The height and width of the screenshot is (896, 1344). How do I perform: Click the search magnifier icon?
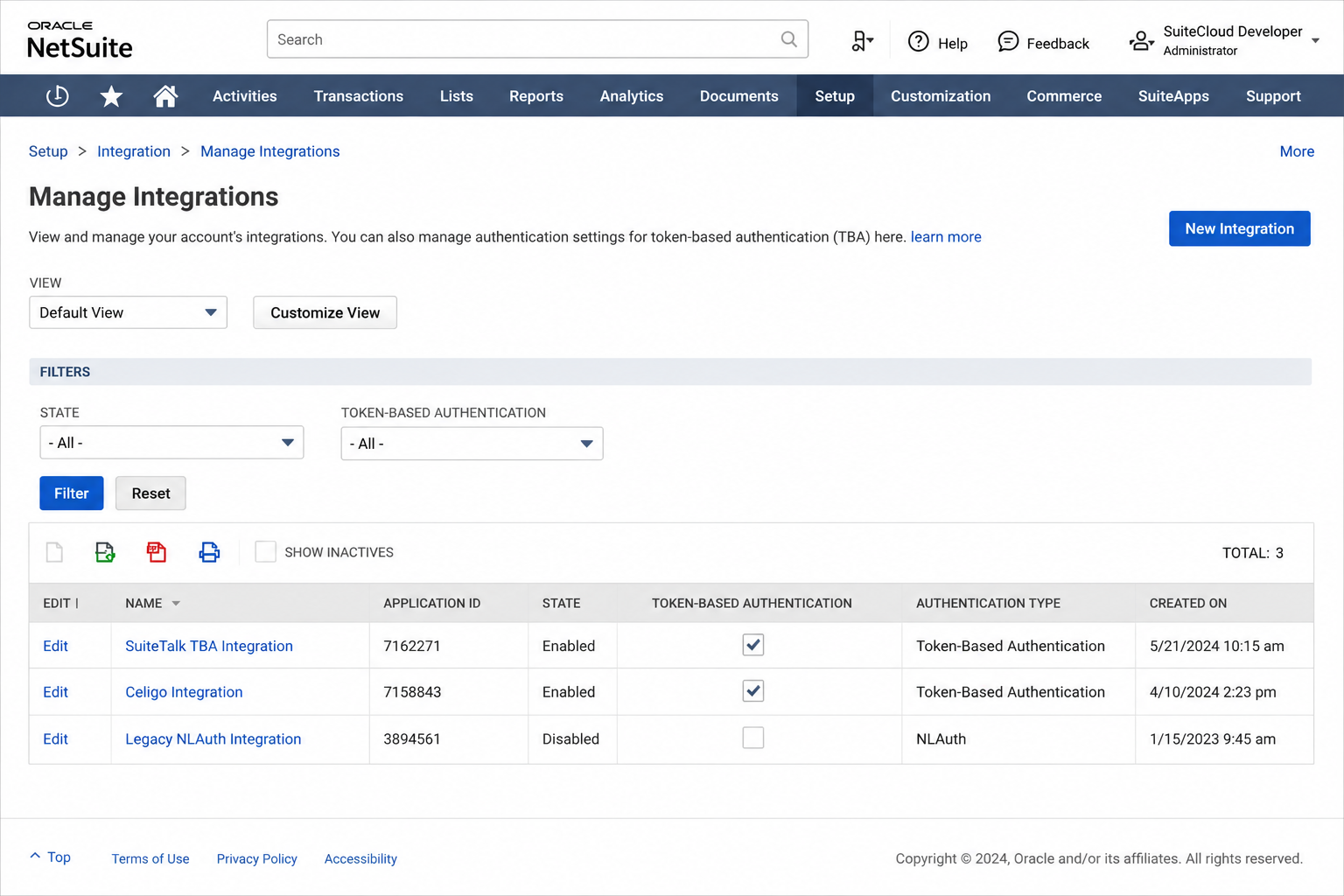pyautogui.click(x=788, y=39)
